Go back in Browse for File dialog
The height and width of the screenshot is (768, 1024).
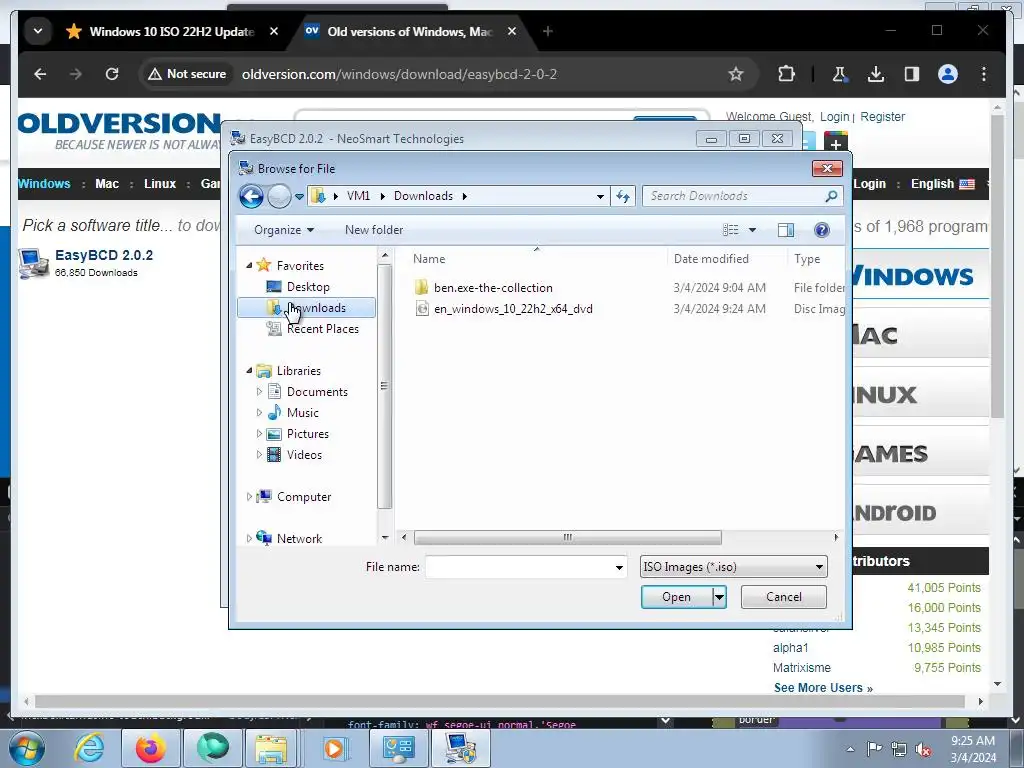click(251, 196)
